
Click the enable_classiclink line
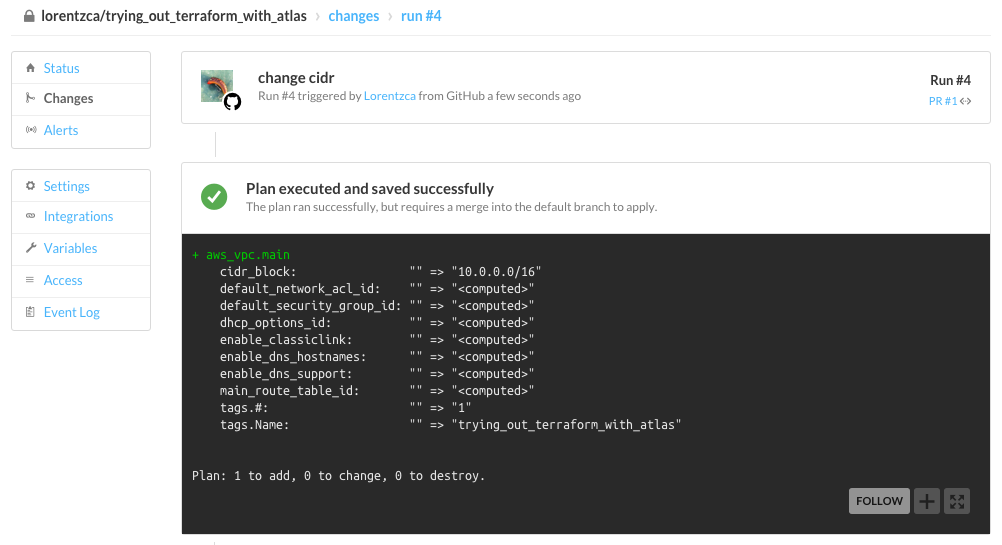tap(377, 339)
